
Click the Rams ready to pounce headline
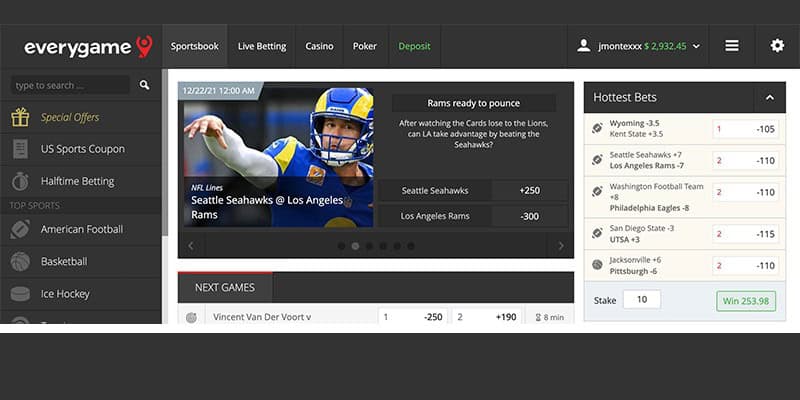473,103
